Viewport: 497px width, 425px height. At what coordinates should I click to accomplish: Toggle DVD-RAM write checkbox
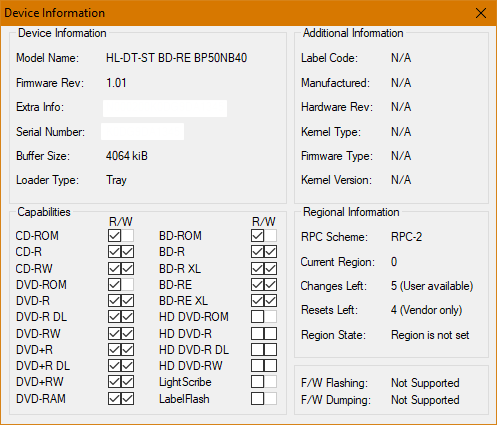click(128, 399)
